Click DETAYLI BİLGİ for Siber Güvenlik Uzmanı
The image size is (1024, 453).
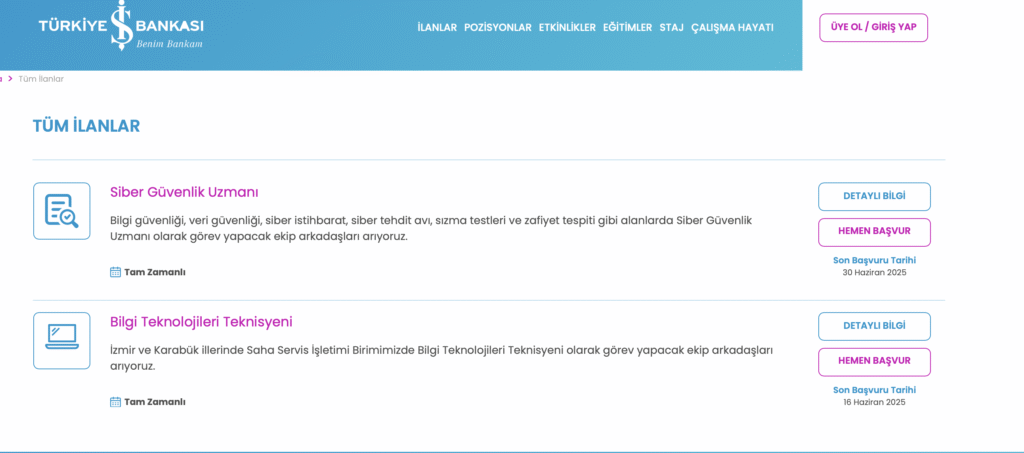pos(874,196)
